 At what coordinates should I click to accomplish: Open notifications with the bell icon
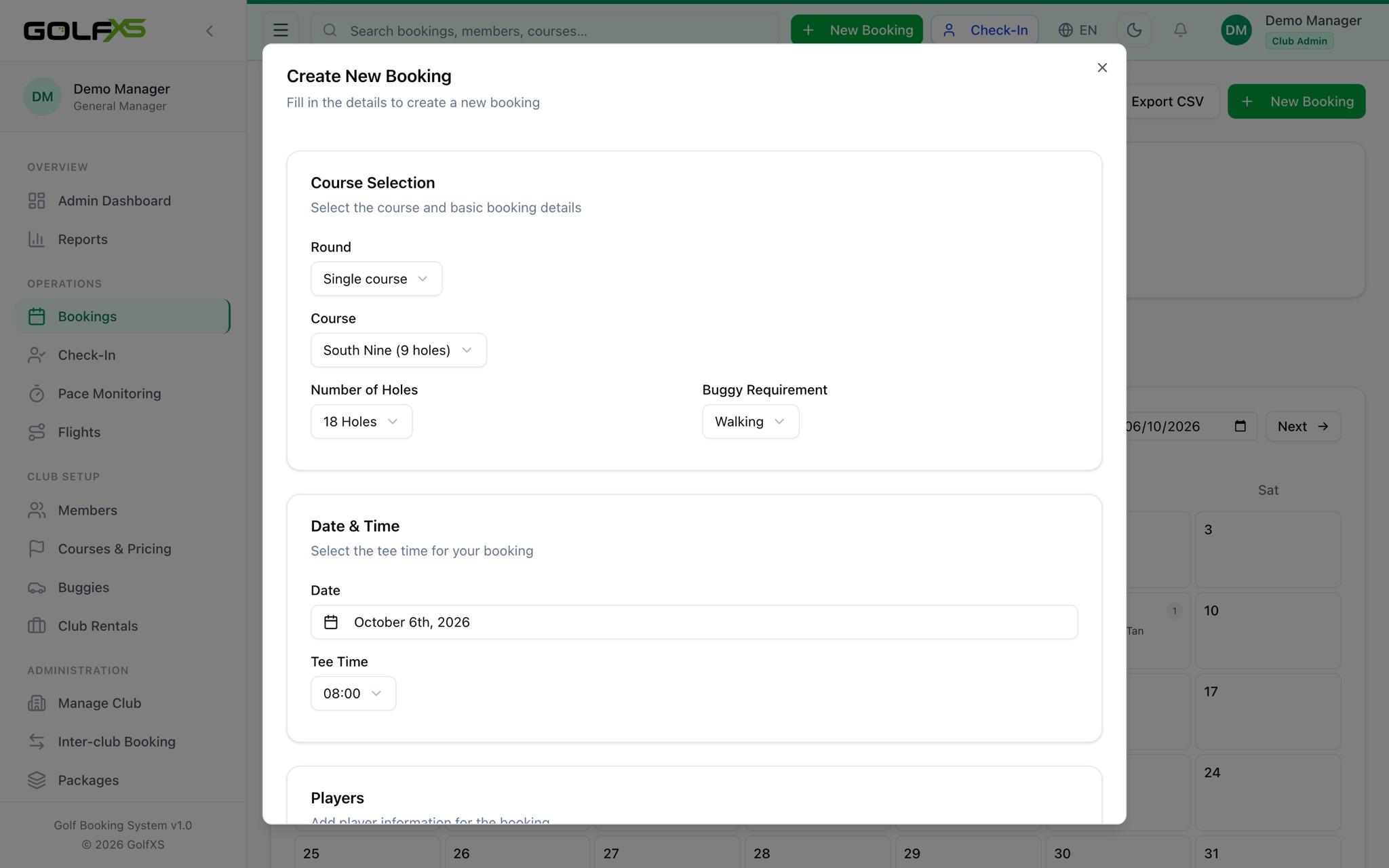[1180, 31]
